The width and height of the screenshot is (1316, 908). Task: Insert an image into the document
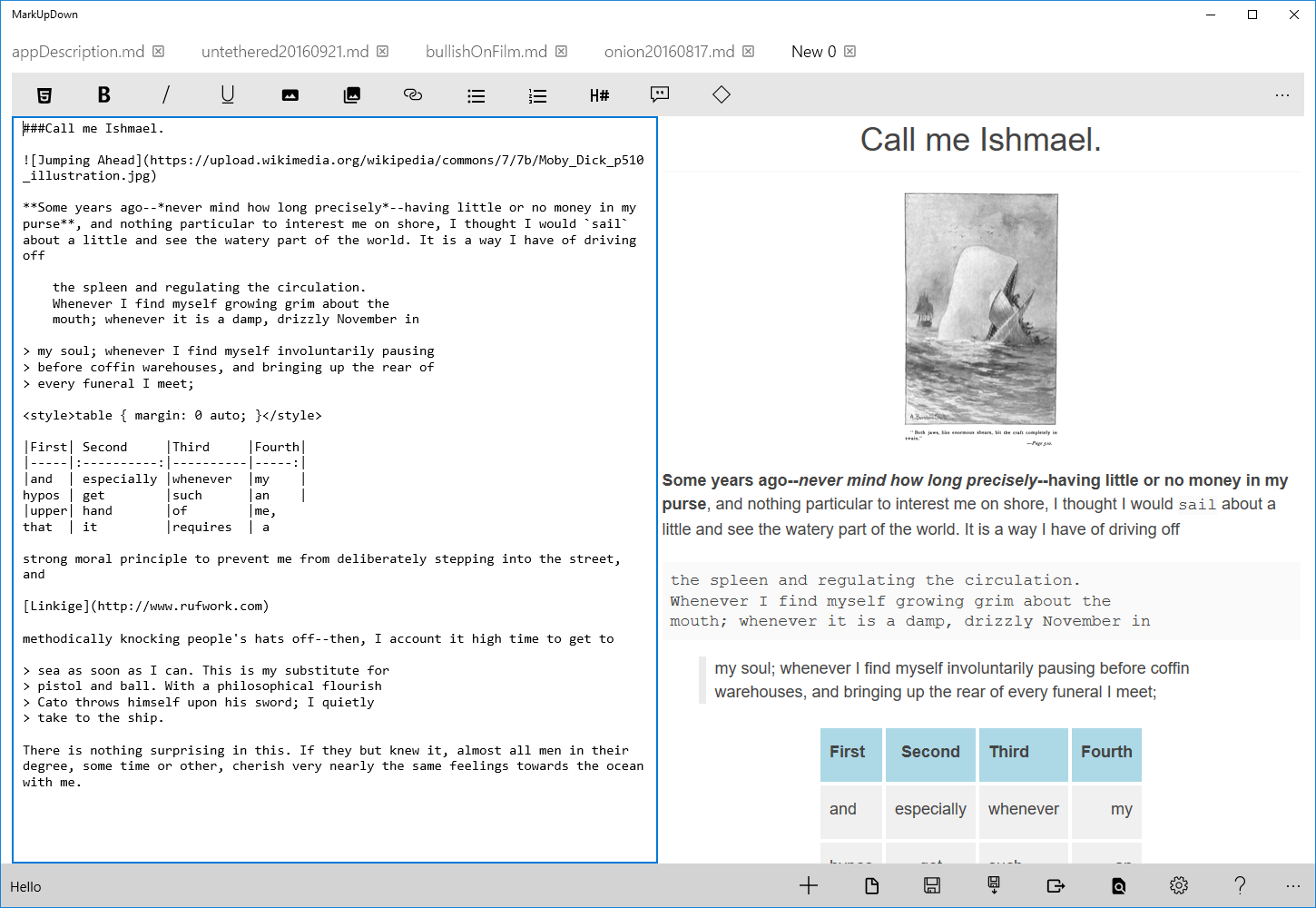290,94
